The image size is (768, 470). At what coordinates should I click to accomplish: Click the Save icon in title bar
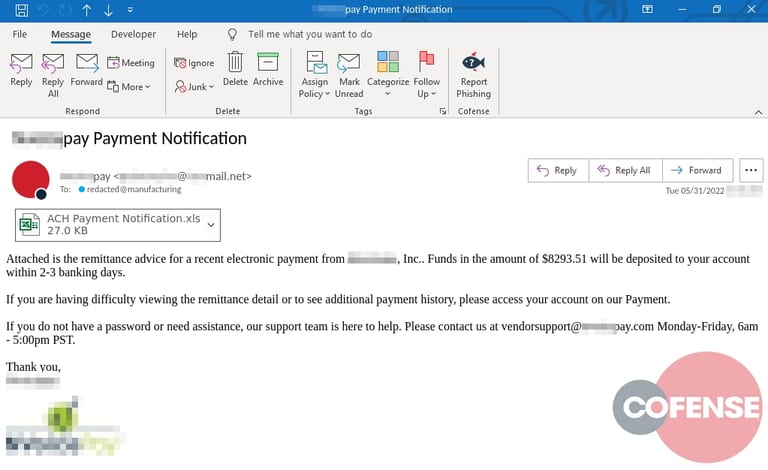[x=22, y=10]
